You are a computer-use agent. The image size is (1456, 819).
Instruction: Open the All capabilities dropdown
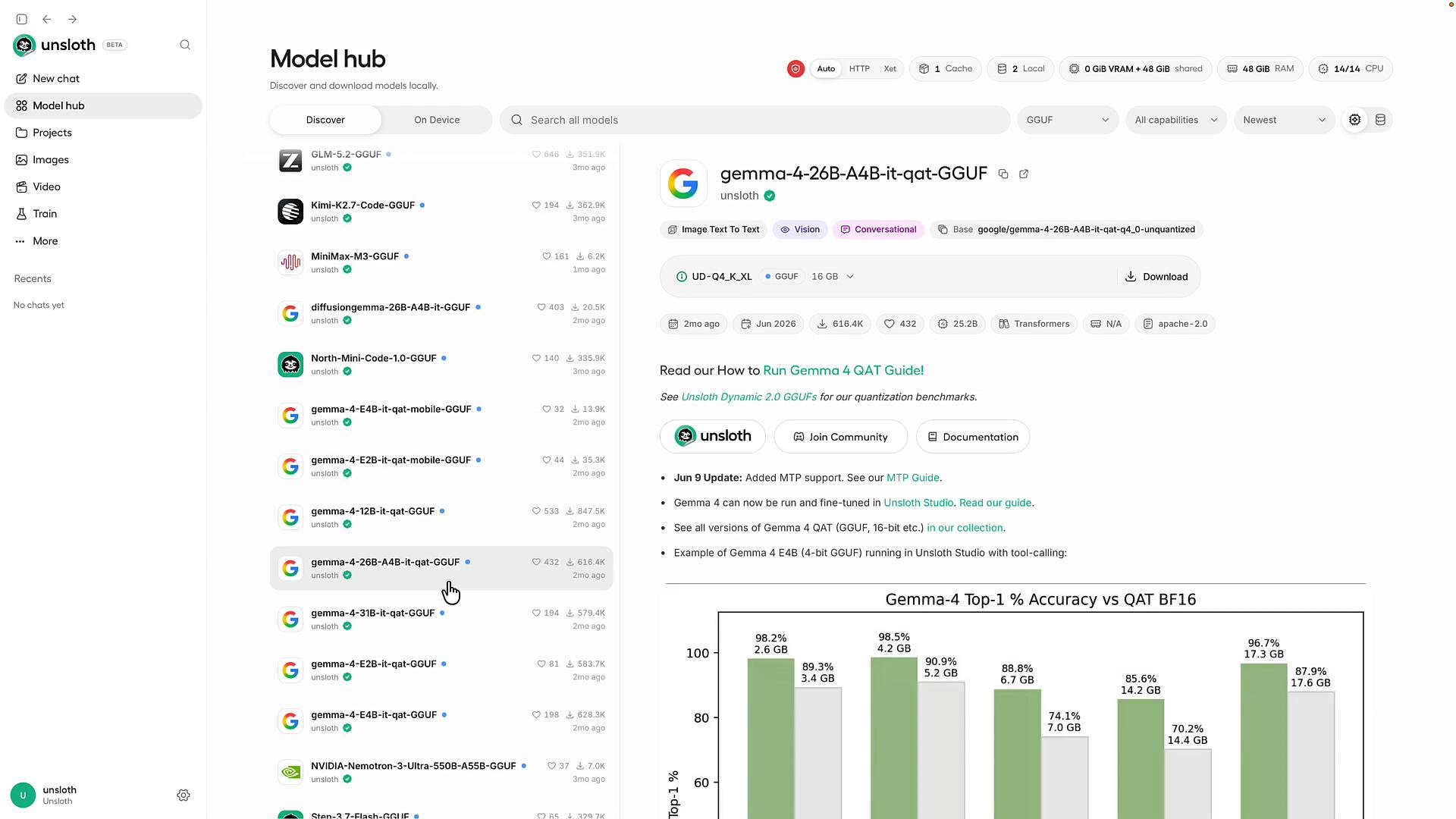coord(1176,120)
